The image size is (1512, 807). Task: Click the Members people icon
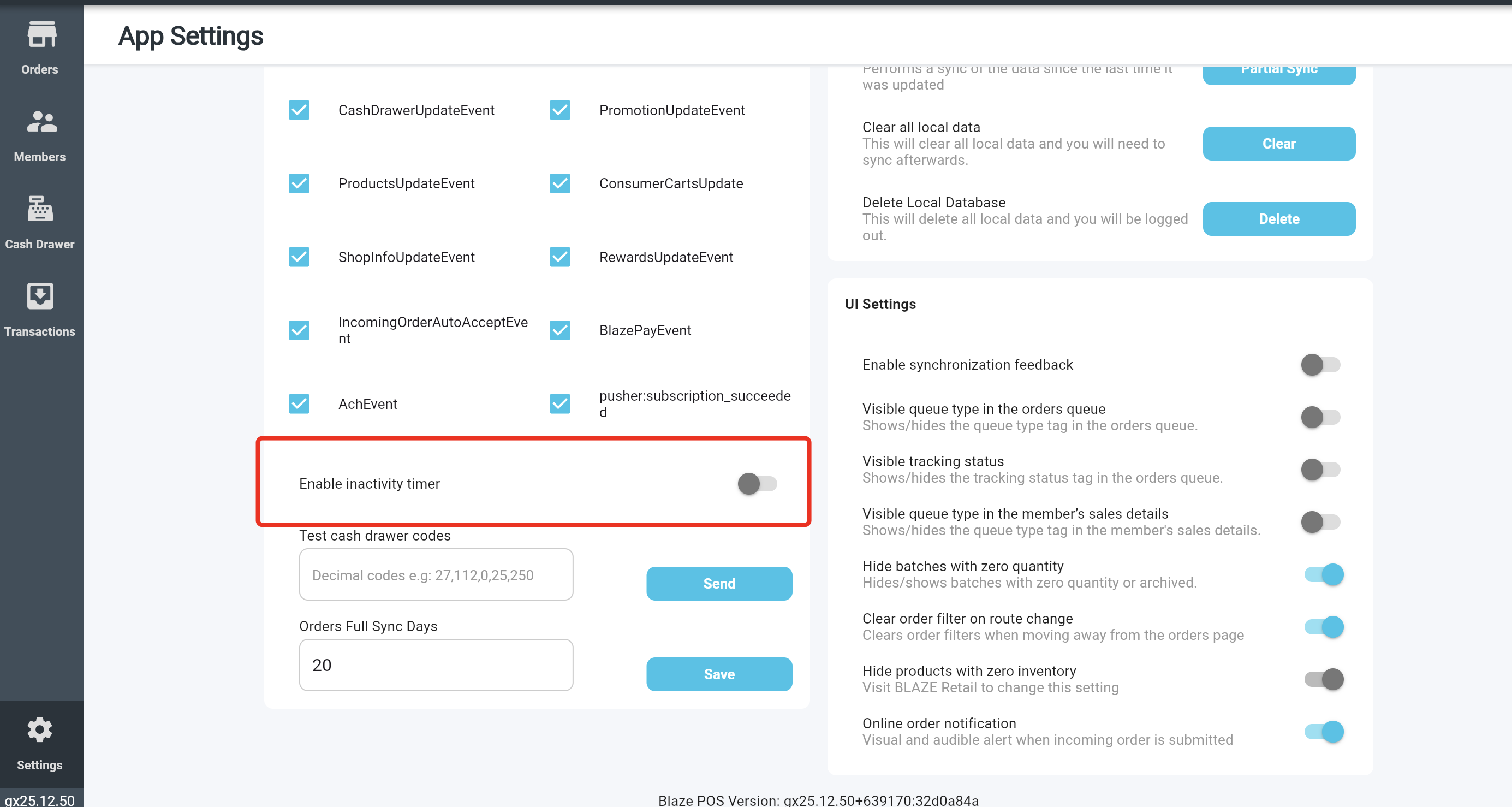pos(41,122)
